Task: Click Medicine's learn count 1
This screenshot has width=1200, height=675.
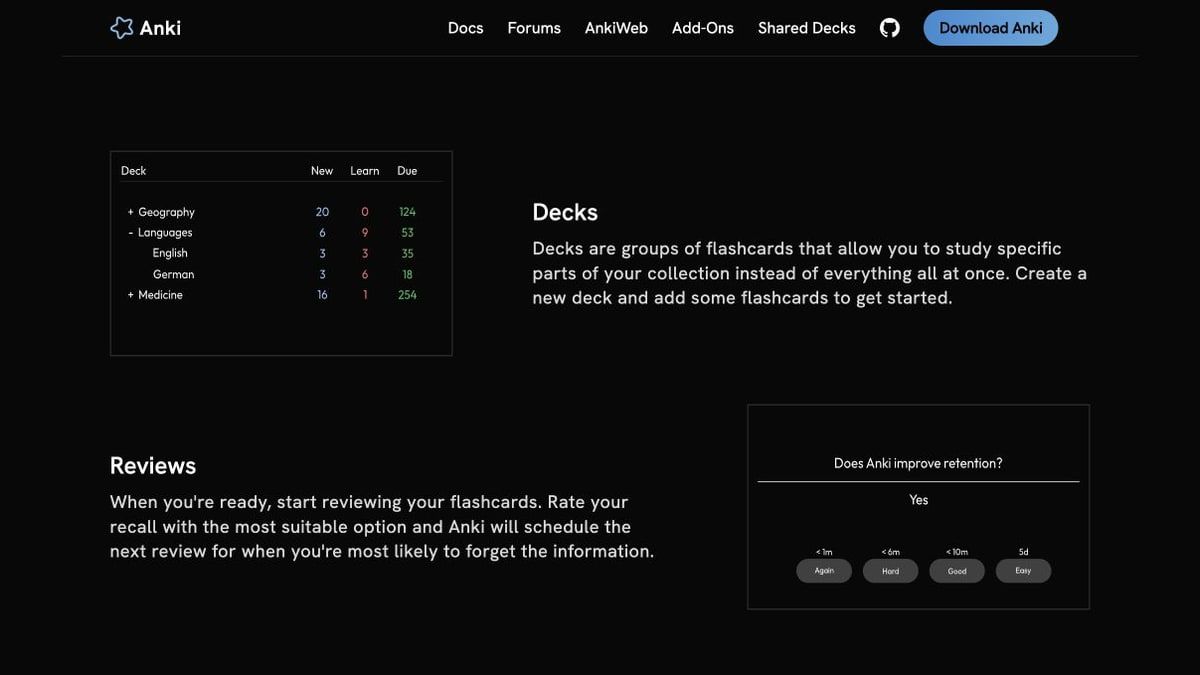Action: [x=365, y=295]
